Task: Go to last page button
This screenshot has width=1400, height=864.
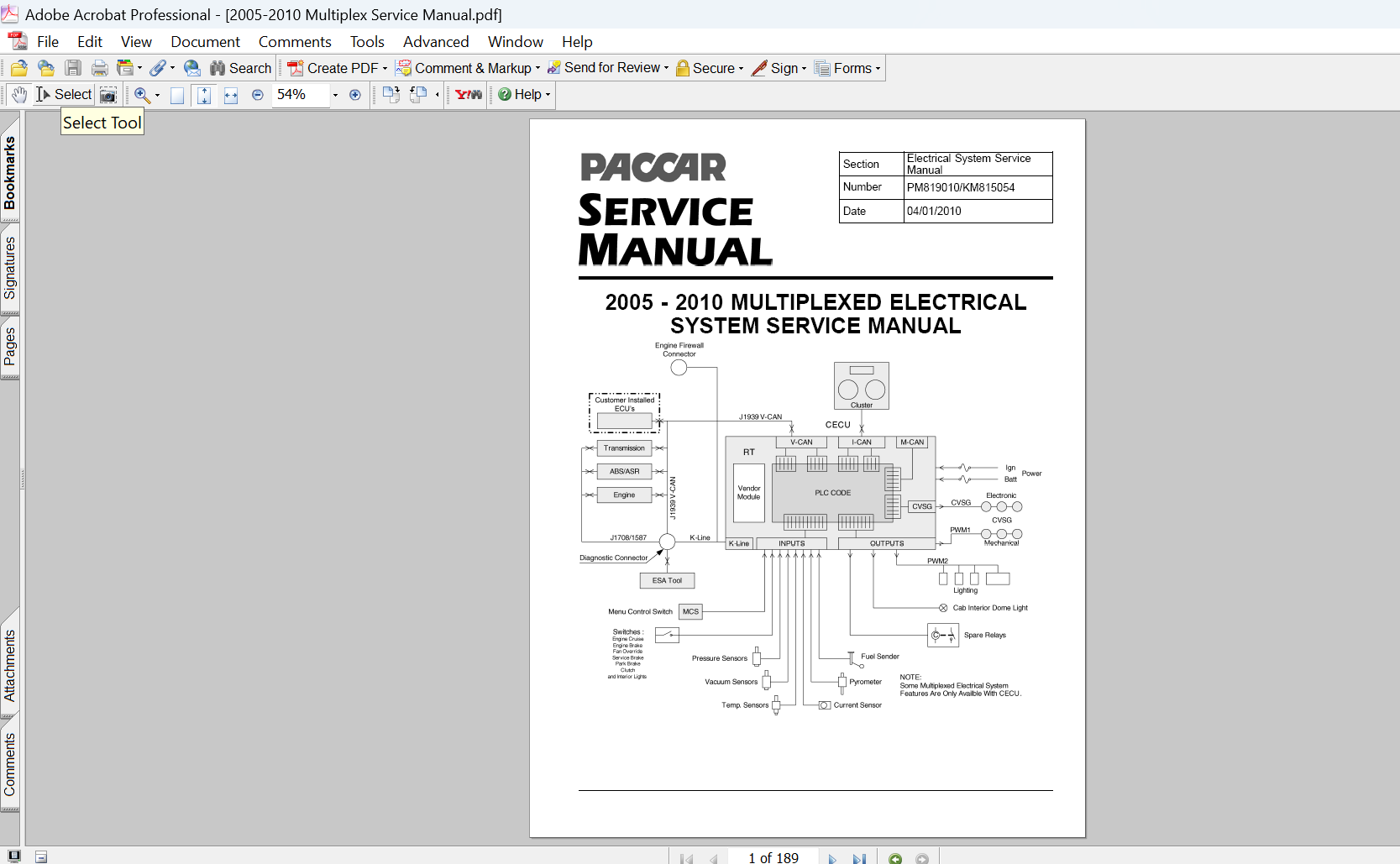Action: [x=859, y=858]
